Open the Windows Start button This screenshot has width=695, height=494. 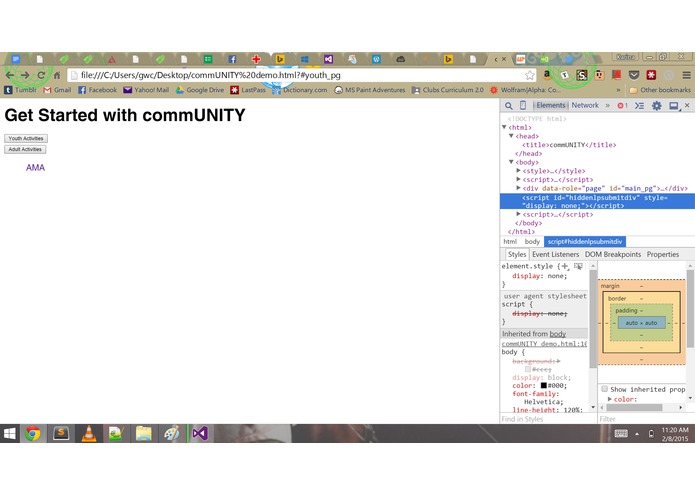(x=9, y=433)
